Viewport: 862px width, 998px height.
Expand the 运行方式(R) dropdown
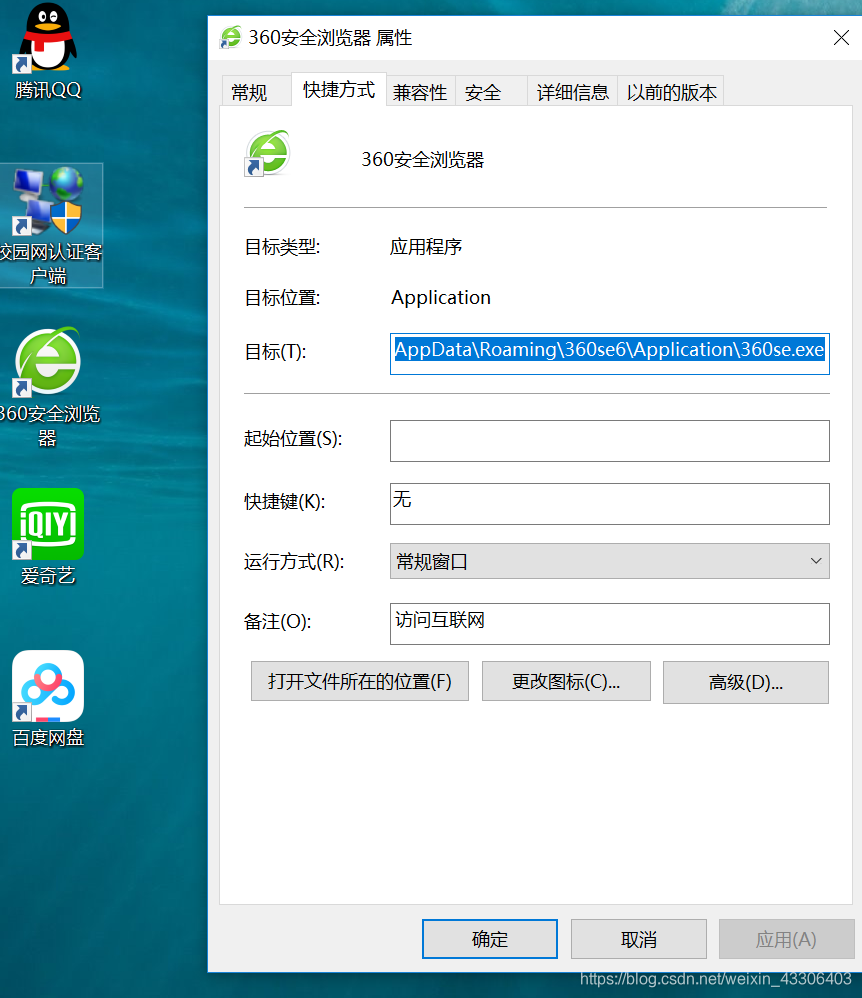[x=609, y=561]
